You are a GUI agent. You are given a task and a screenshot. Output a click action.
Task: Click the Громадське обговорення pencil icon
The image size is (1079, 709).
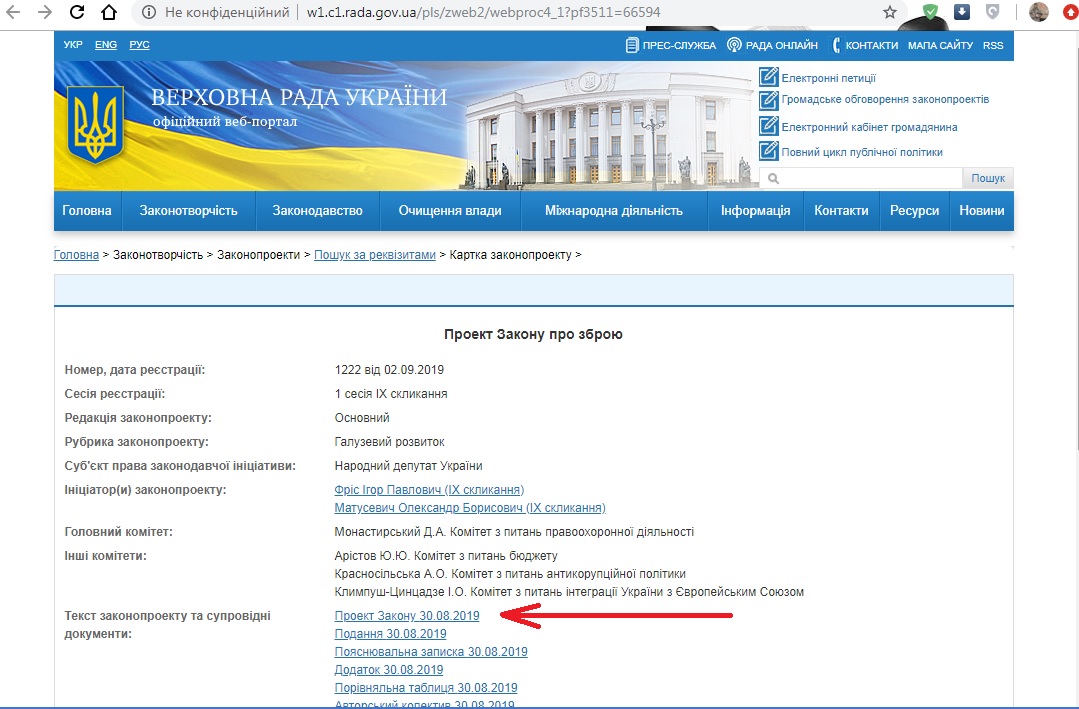tap(769, 100)
